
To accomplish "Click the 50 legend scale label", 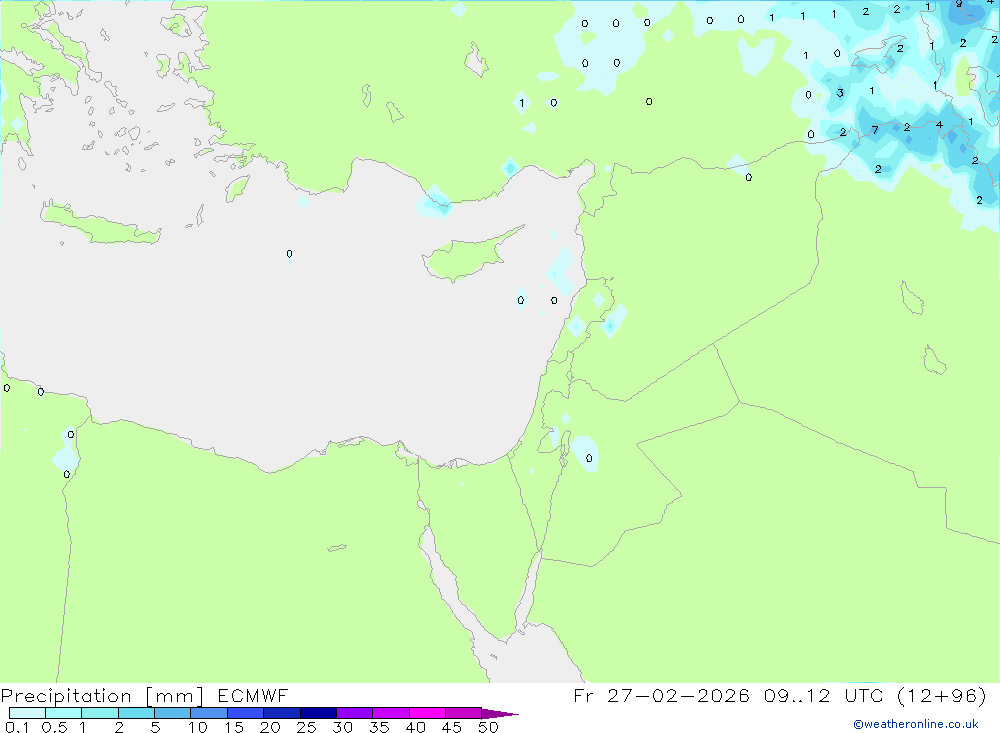I will pos(488,727).
